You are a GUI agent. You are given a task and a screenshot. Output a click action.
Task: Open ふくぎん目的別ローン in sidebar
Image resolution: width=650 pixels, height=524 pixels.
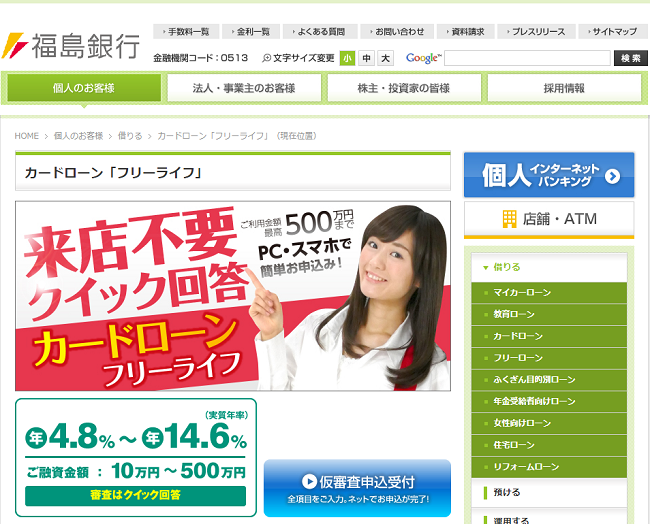click(x=549, y=380)
